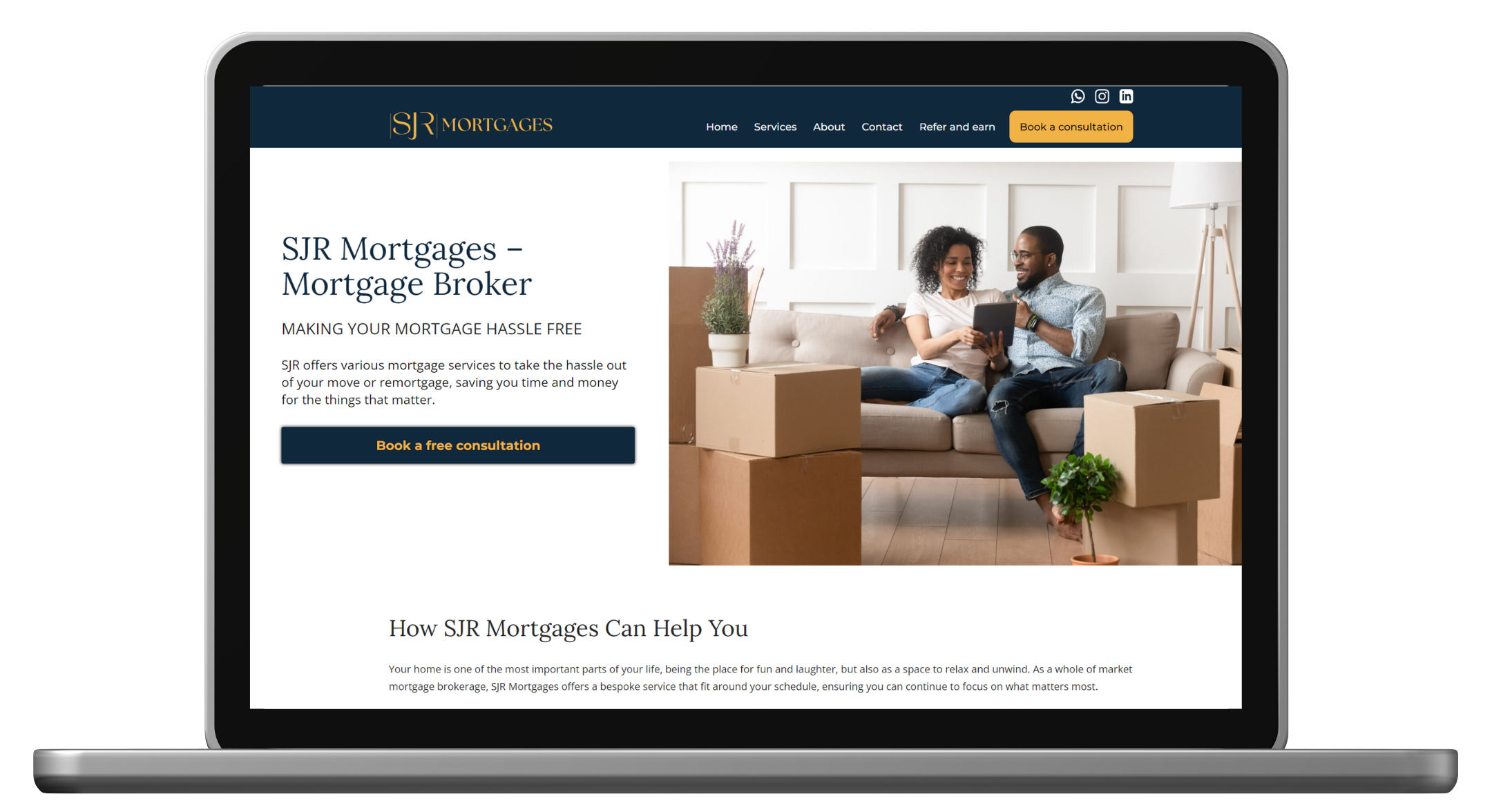
Task: Click the Contact navigation link
Action: click(882, 127)
